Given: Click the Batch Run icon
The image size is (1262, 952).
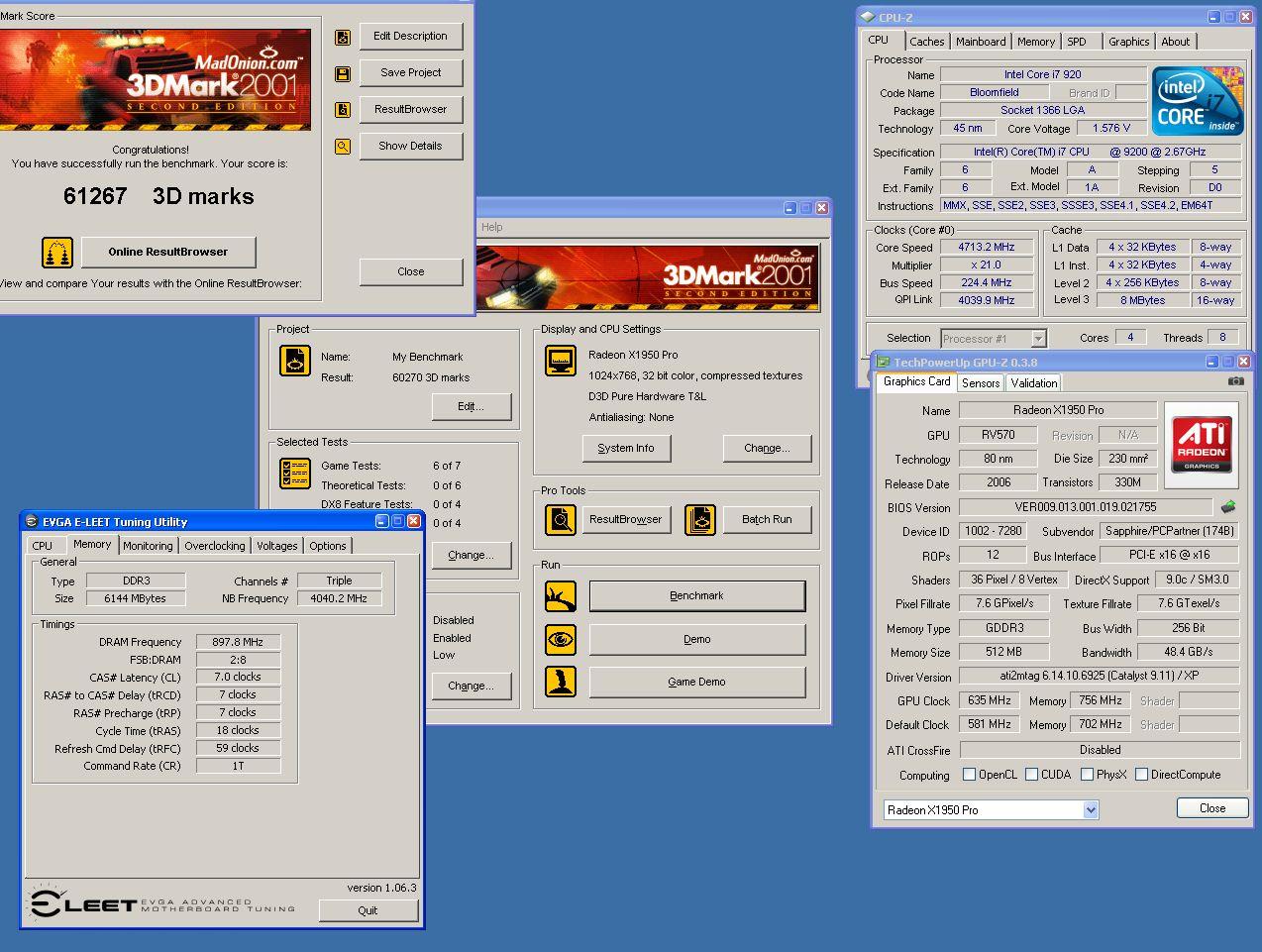Looking at the screenshot, I should click(700, 520).
